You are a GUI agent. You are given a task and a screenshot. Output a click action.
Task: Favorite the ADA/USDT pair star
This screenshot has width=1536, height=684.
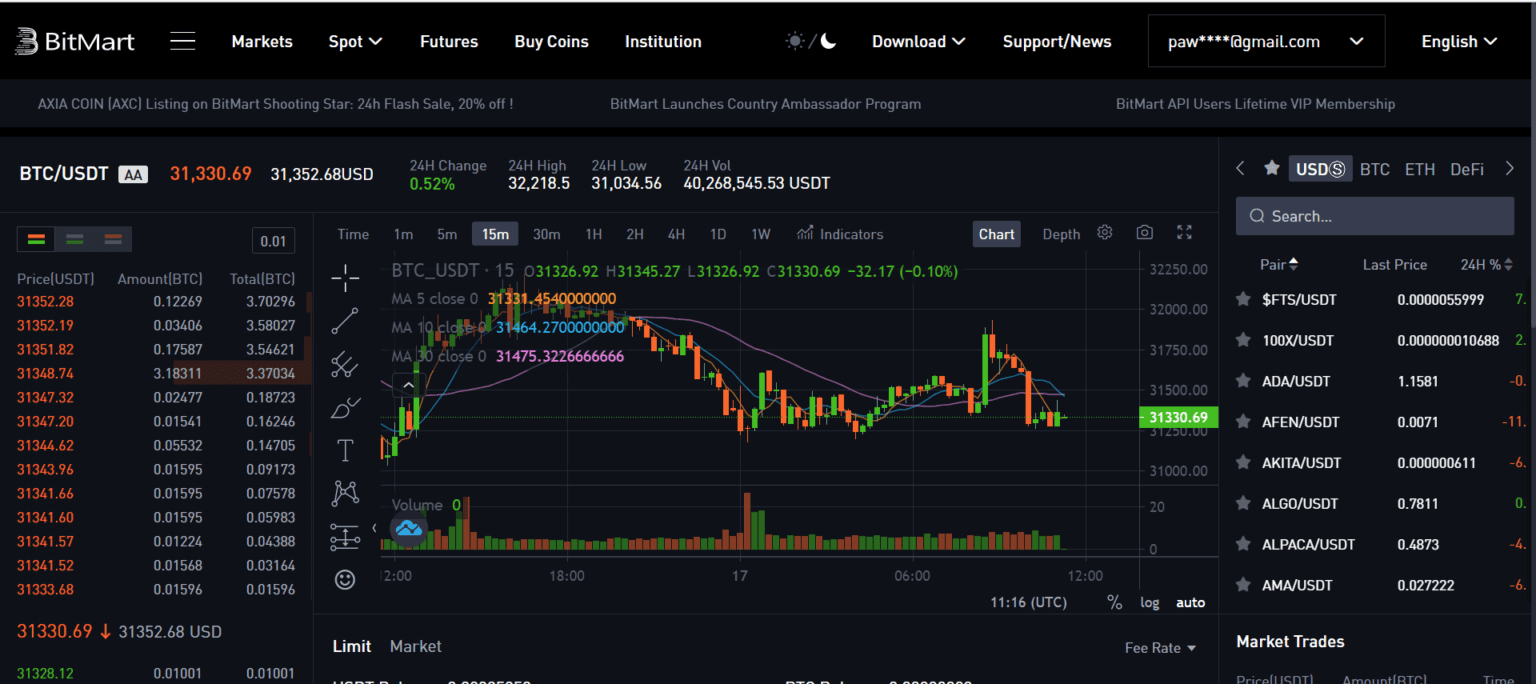coord(1243,381)
